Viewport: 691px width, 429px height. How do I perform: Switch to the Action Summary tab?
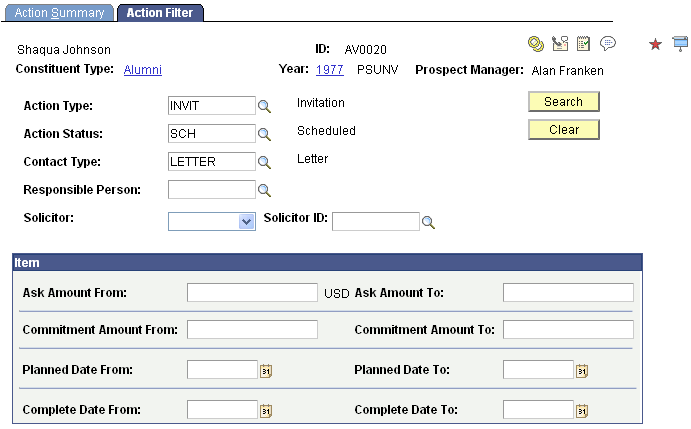click(x=59, y=13)
